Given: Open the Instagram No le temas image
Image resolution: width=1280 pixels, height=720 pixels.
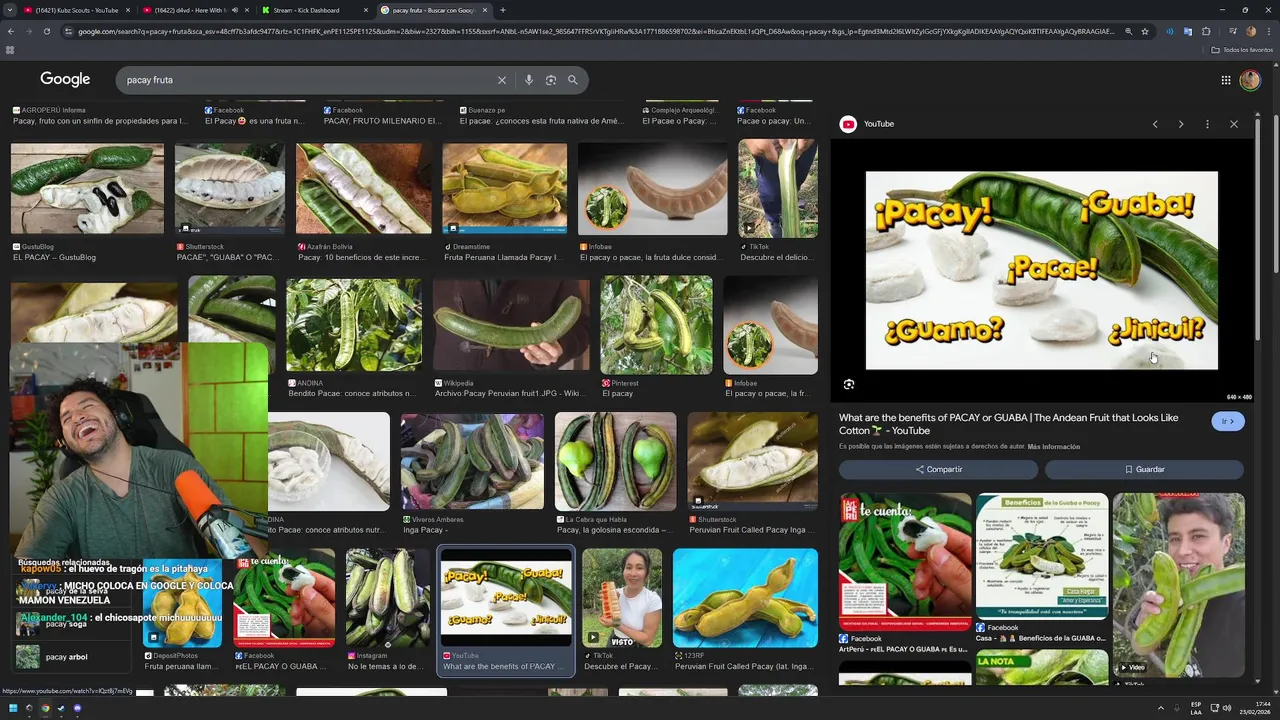Looking at the screenshot, I should [388, 597].
